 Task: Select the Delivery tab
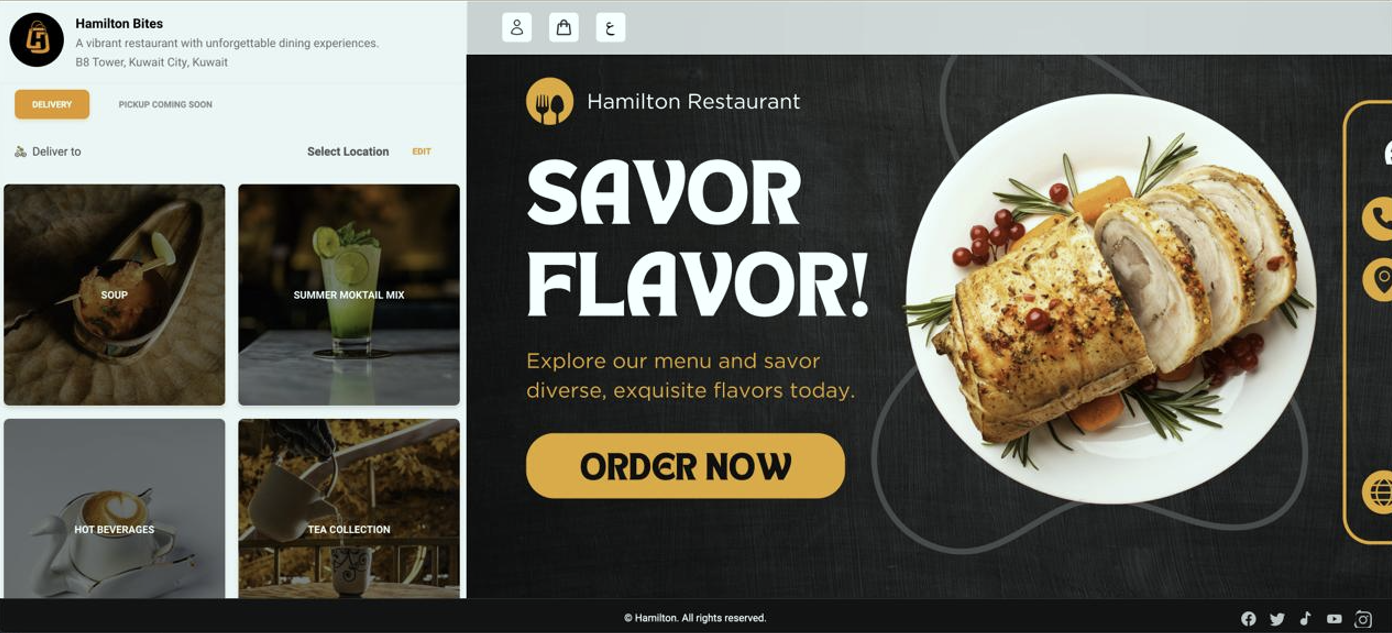click(x=52, y=104)
